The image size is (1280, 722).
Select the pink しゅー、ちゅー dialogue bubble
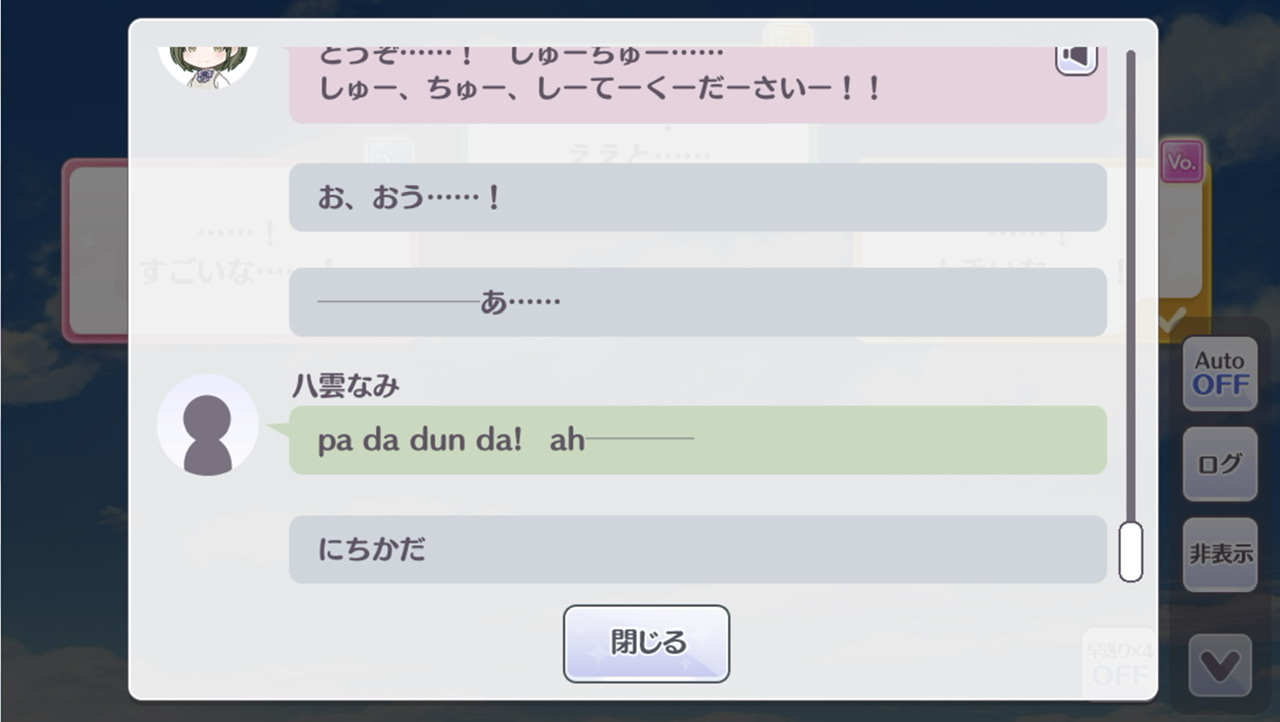[x=698, y=84]
